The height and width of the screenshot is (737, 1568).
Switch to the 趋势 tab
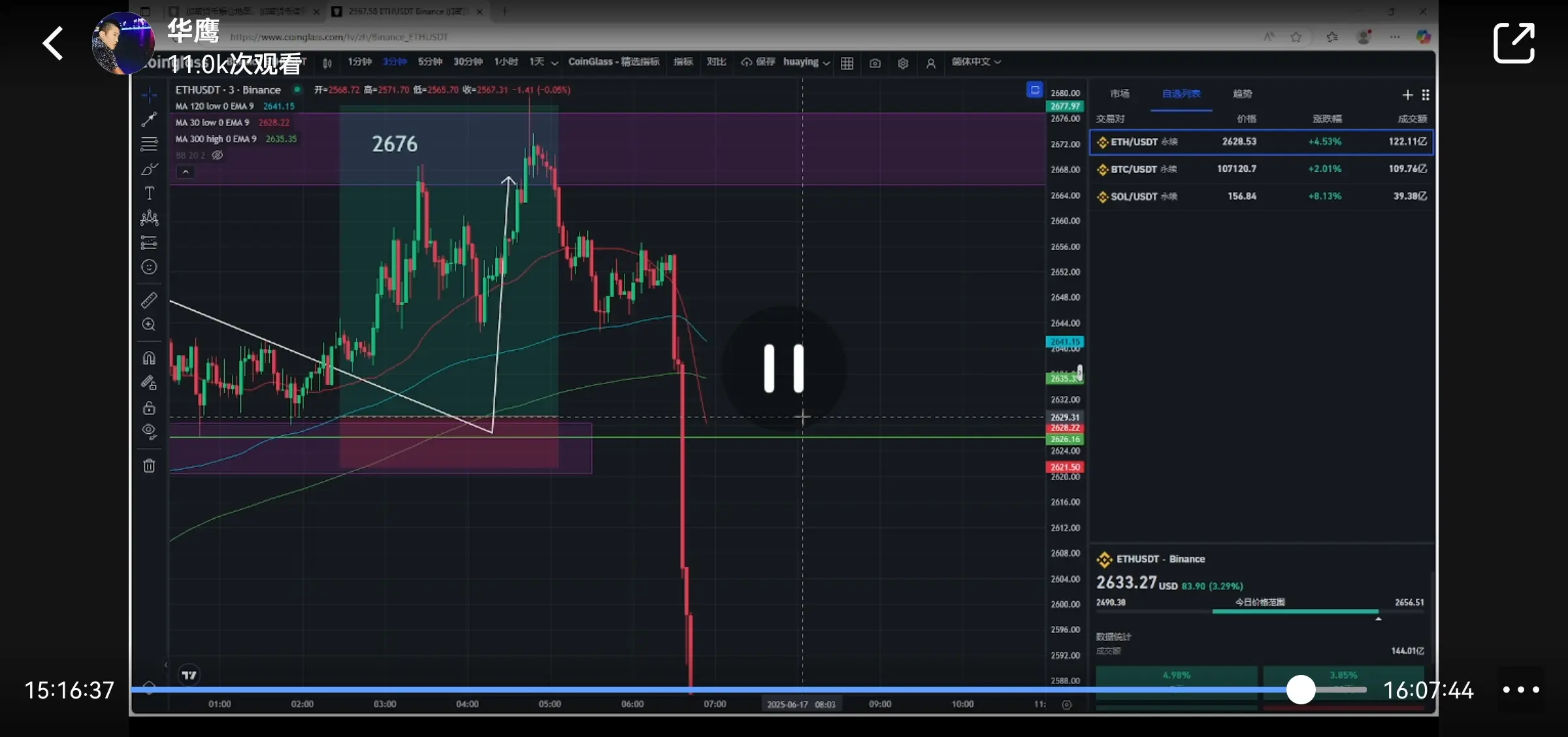1242,94
